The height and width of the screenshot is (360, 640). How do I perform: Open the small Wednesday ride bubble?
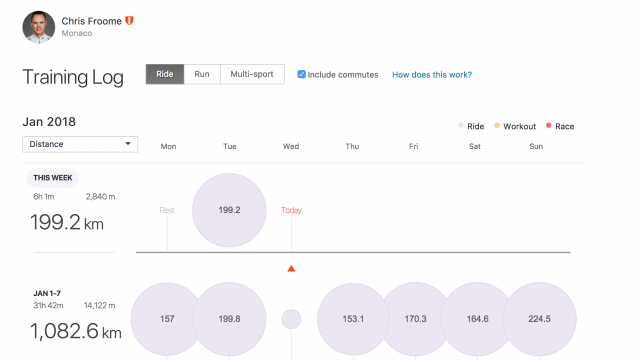[x=291, y=319]
